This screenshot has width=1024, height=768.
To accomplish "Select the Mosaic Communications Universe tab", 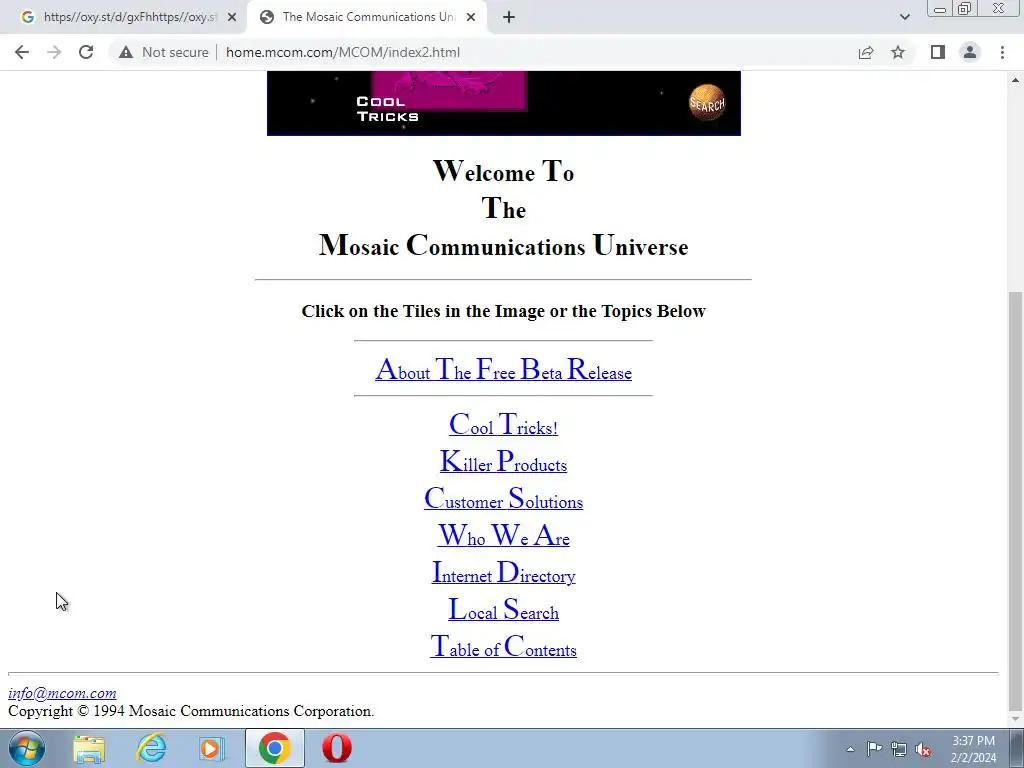I will (369, 18).
